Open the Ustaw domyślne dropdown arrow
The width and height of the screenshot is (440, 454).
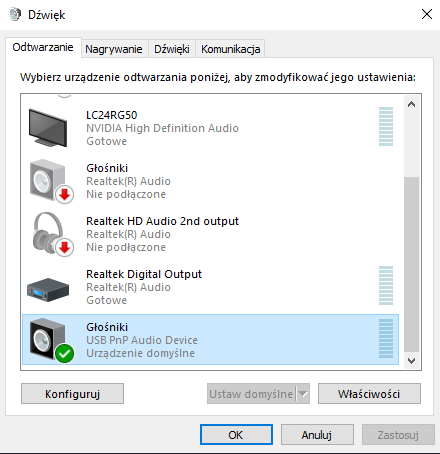click(x=303, y=394)
